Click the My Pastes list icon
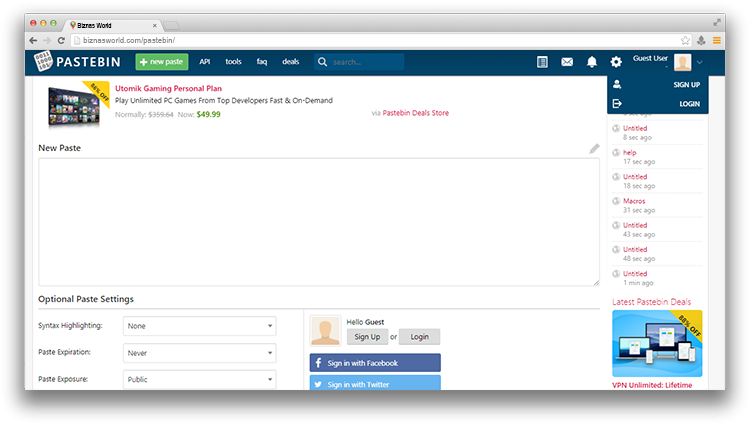The height and width of the screenshot is (425, 750). (x=542, y=62)
